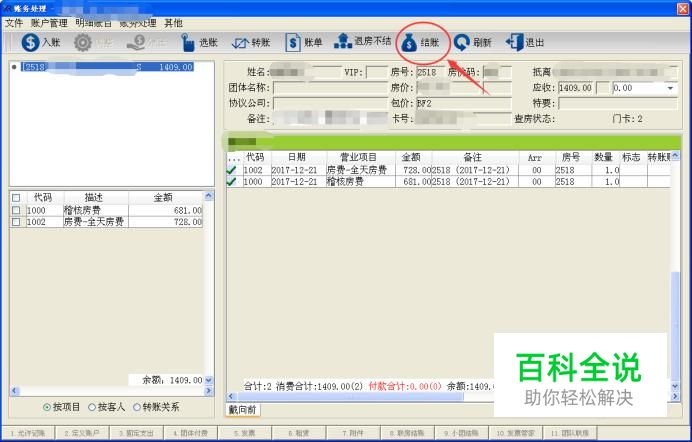Click the 5.发票 bottom button
The height and width of the screenshot is (442, 692).
245,433
